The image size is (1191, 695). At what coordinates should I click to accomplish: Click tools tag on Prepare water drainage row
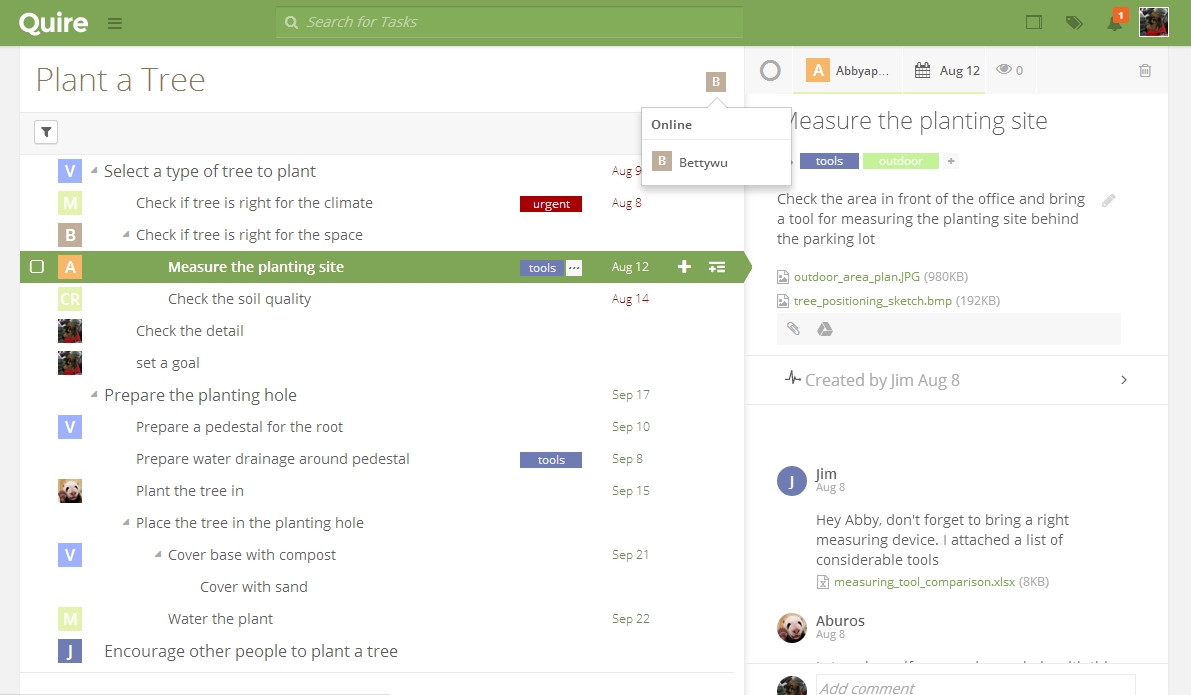551,460
